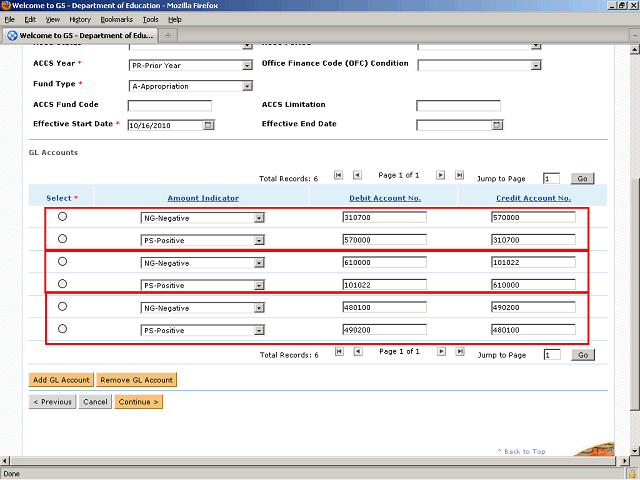Go to last page in bottom pagination
This screenshot has width=640, height=480.
[x=459, y=351]
